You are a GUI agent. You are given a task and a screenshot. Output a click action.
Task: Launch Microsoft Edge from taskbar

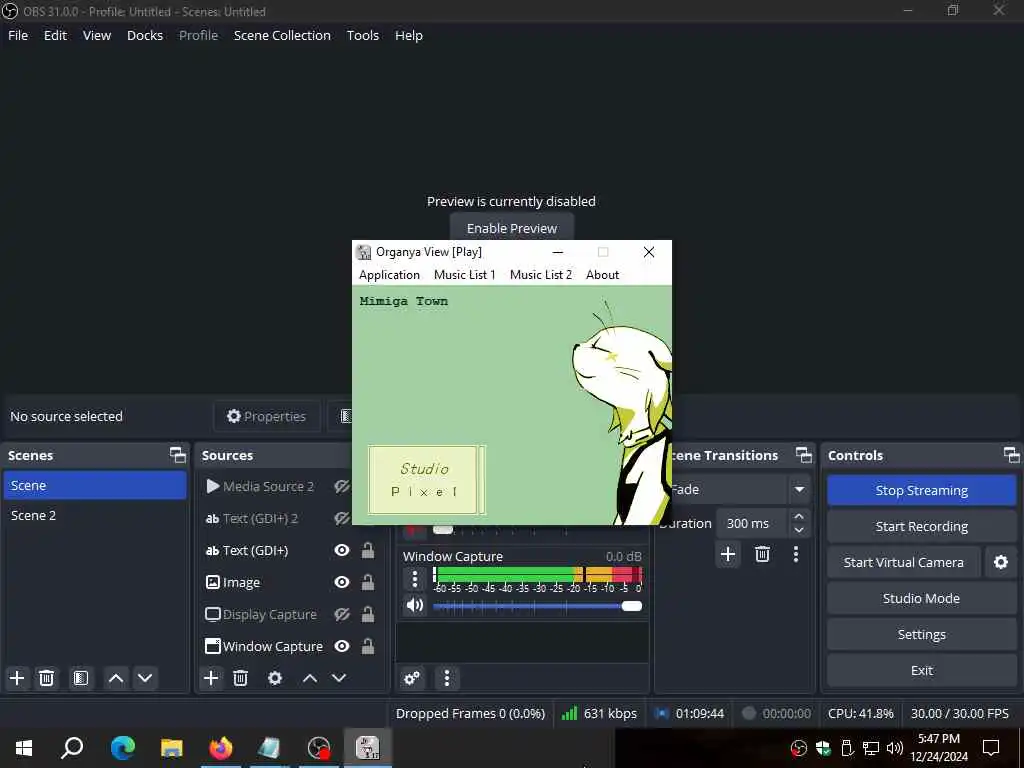[x=122, y=748]
